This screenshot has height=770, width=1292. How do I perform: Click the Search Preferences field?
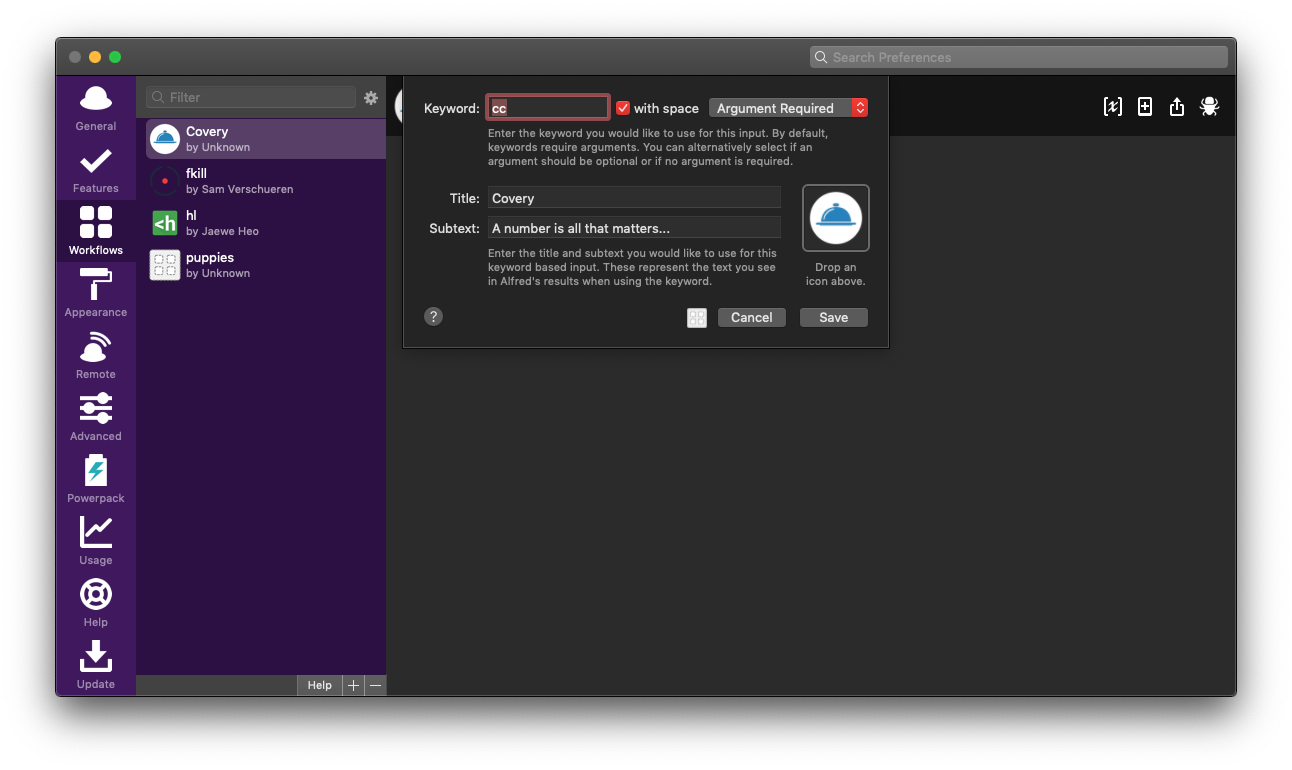pyautogui.click(x=1018, y=57)
